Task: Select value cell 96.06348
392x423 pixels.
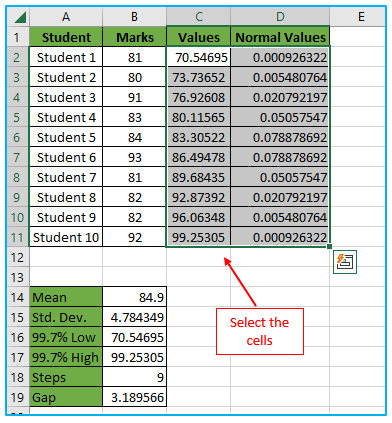Action: coord(199,217)
